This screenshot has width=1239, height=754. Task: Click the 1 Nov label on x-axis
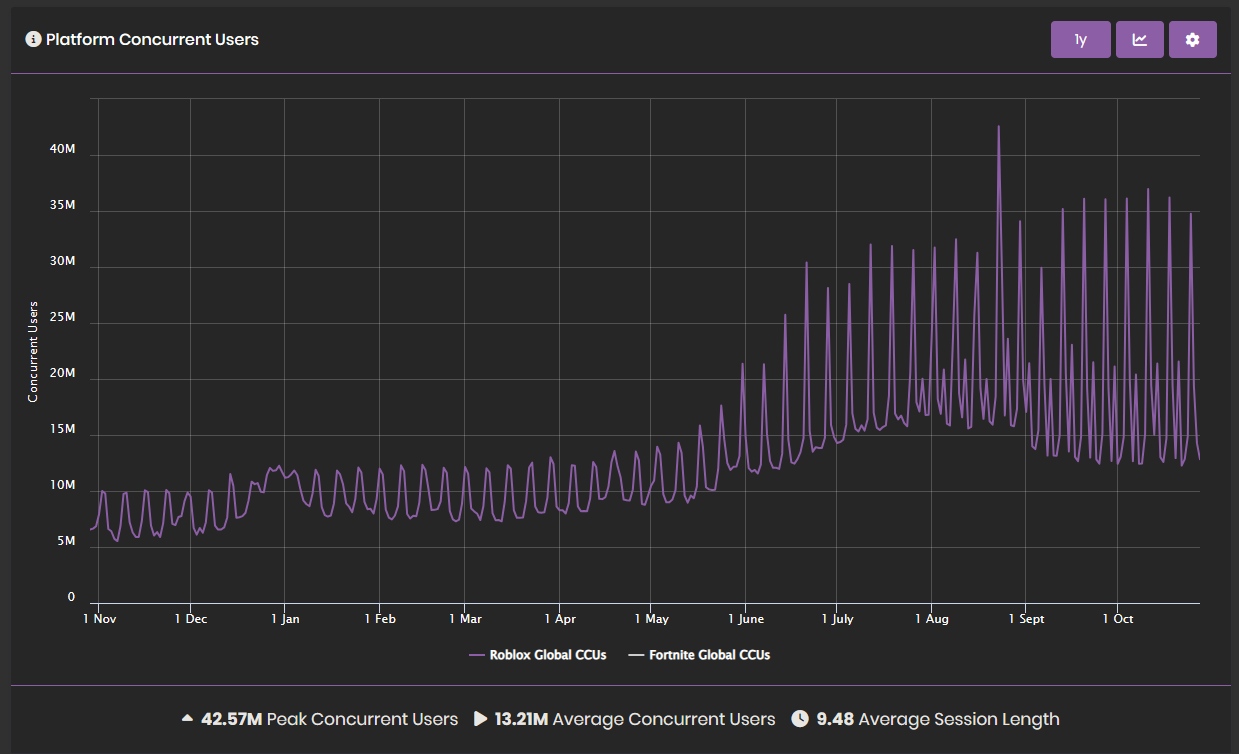click(99, 619)
